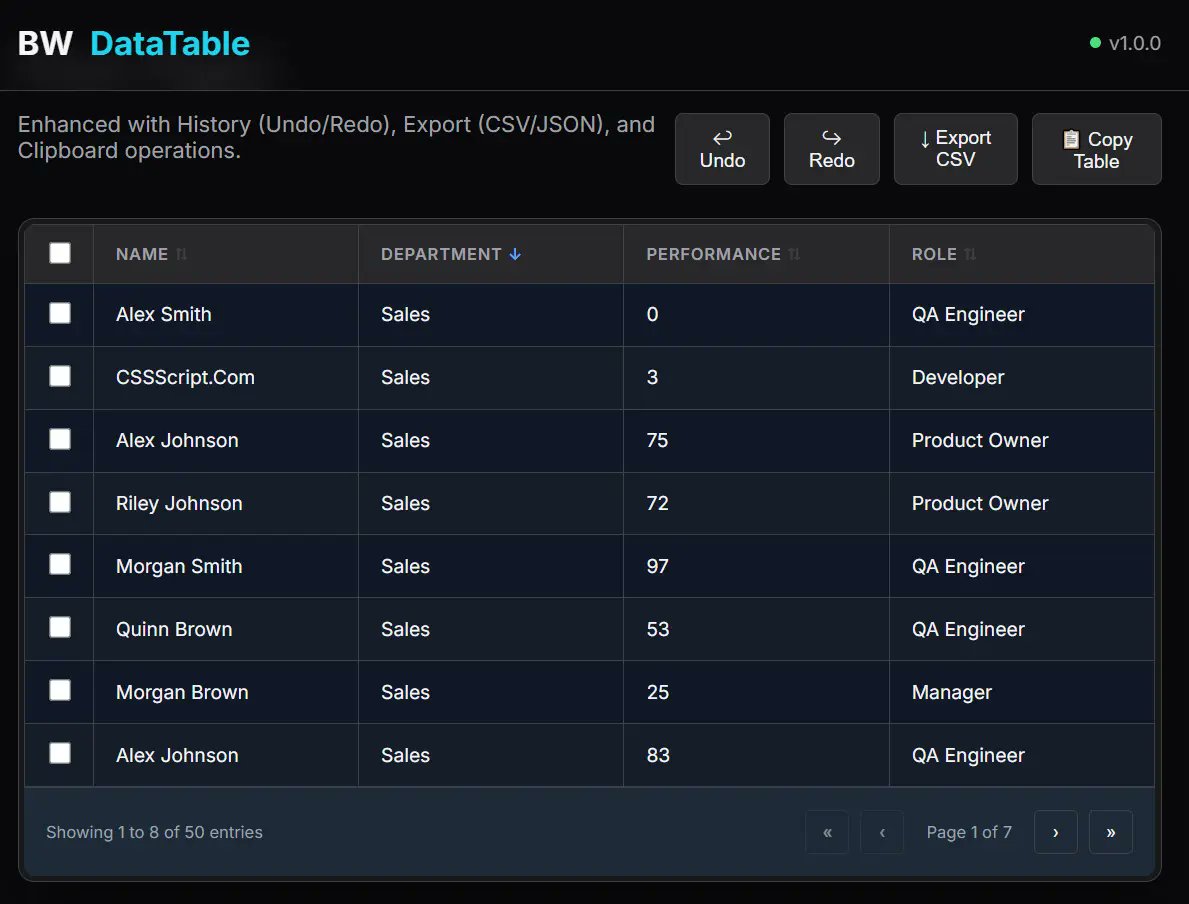Select the Undo arrow icon
Image resolution: width=1189 pixels, height=904 pixels.
coord(722,137)
